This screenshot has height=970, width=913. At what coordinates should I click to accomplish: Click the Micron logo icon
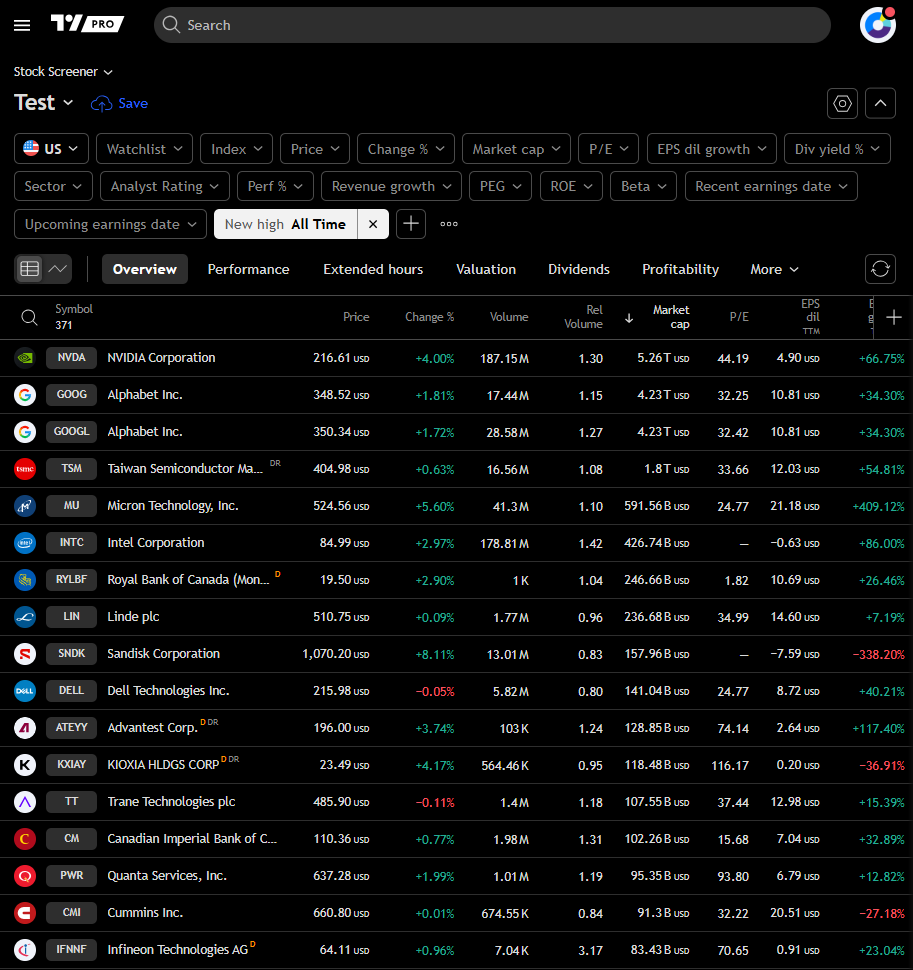[x=25, y=506]
